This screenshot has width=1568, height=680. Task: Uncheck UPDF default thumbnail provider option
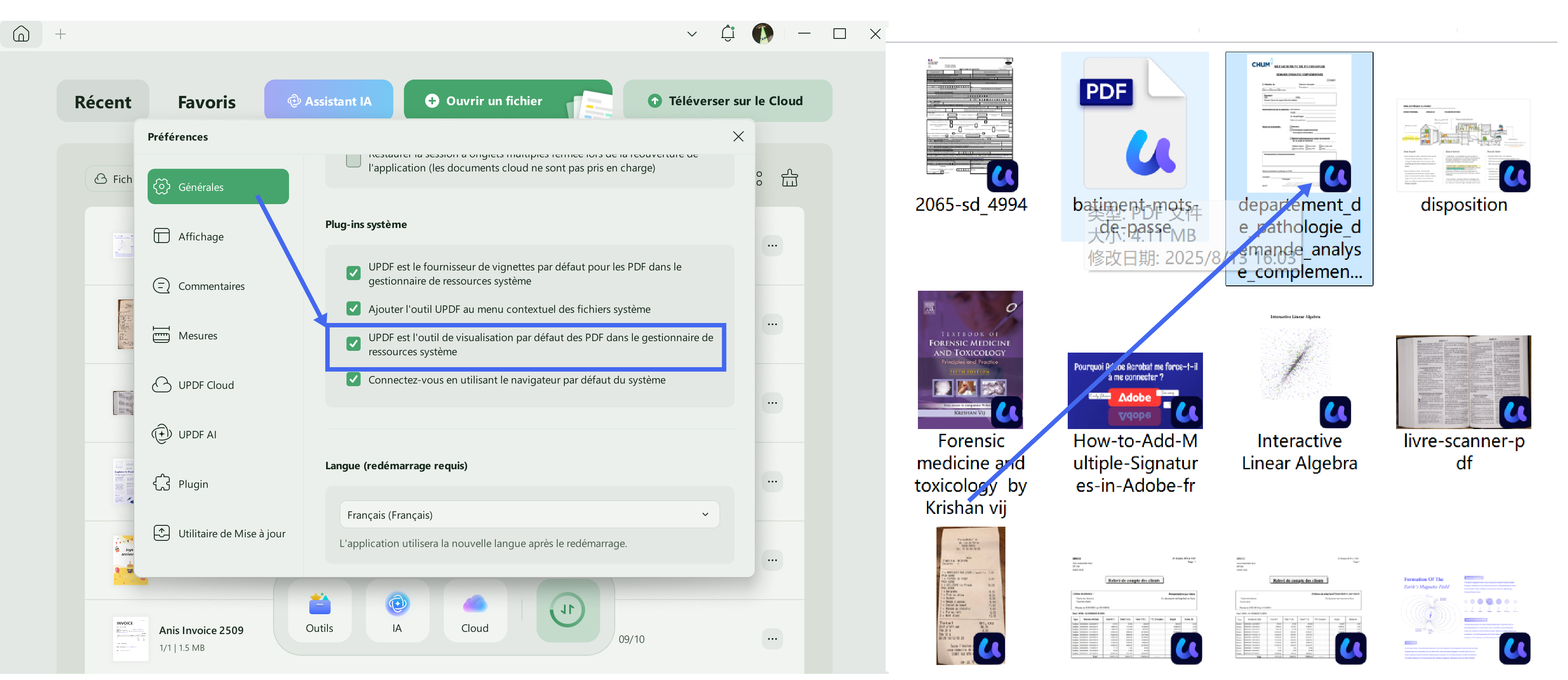click(353, 274)
